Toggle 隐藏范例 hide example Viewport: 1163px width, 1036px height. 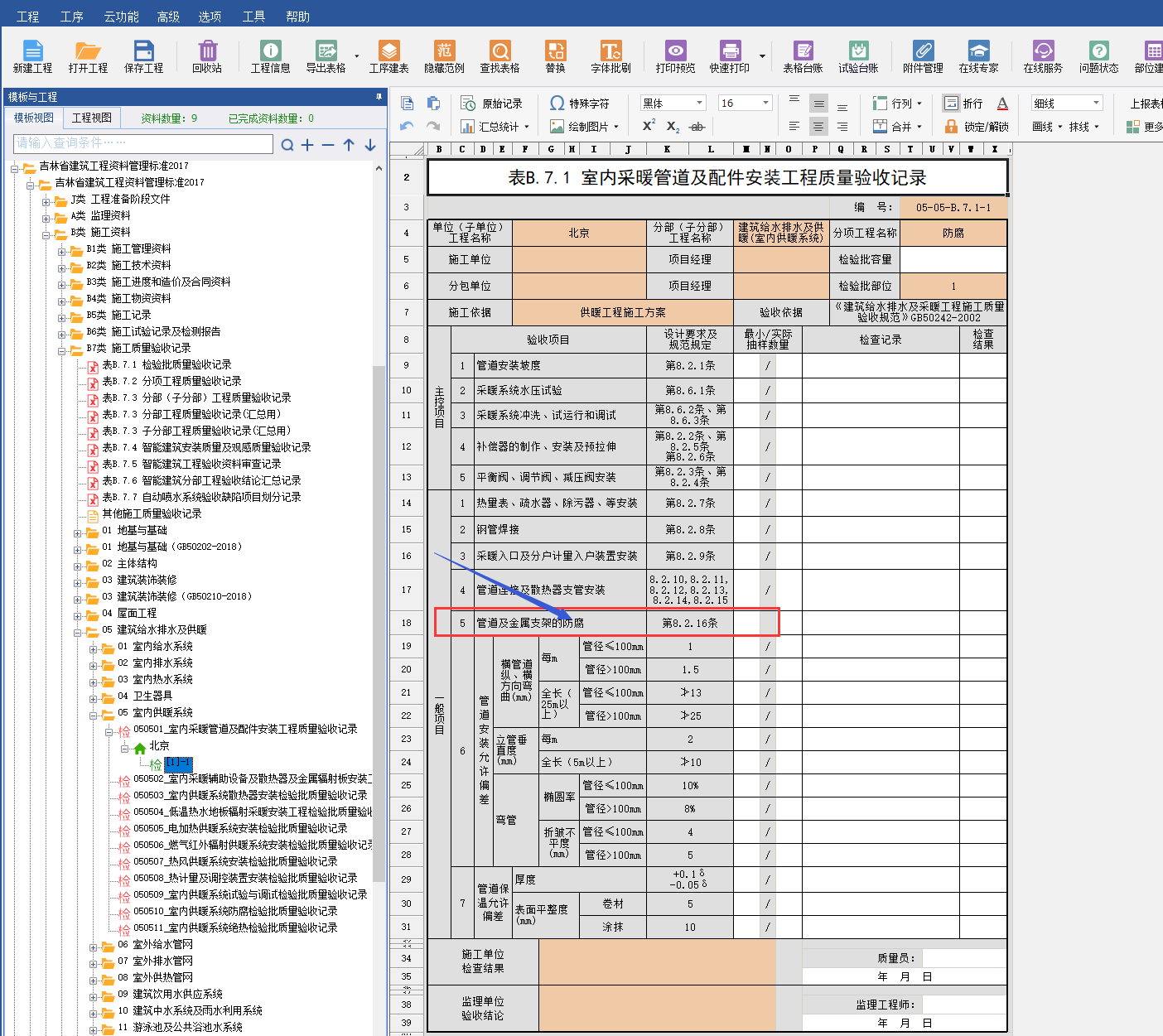pyautogui.click(x=445, y=56)
